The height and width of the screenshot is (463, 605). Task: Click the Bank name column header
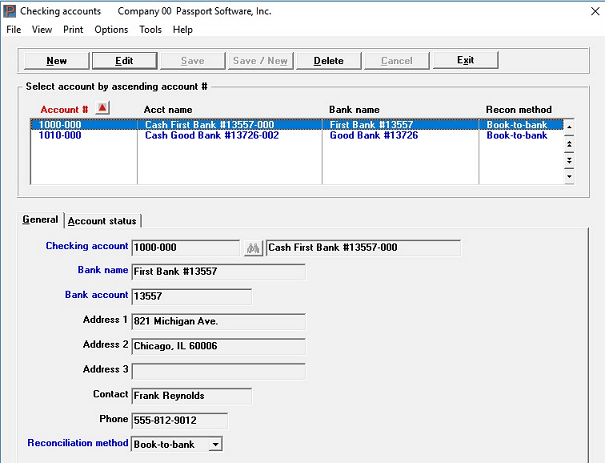(x=354, y=110)
